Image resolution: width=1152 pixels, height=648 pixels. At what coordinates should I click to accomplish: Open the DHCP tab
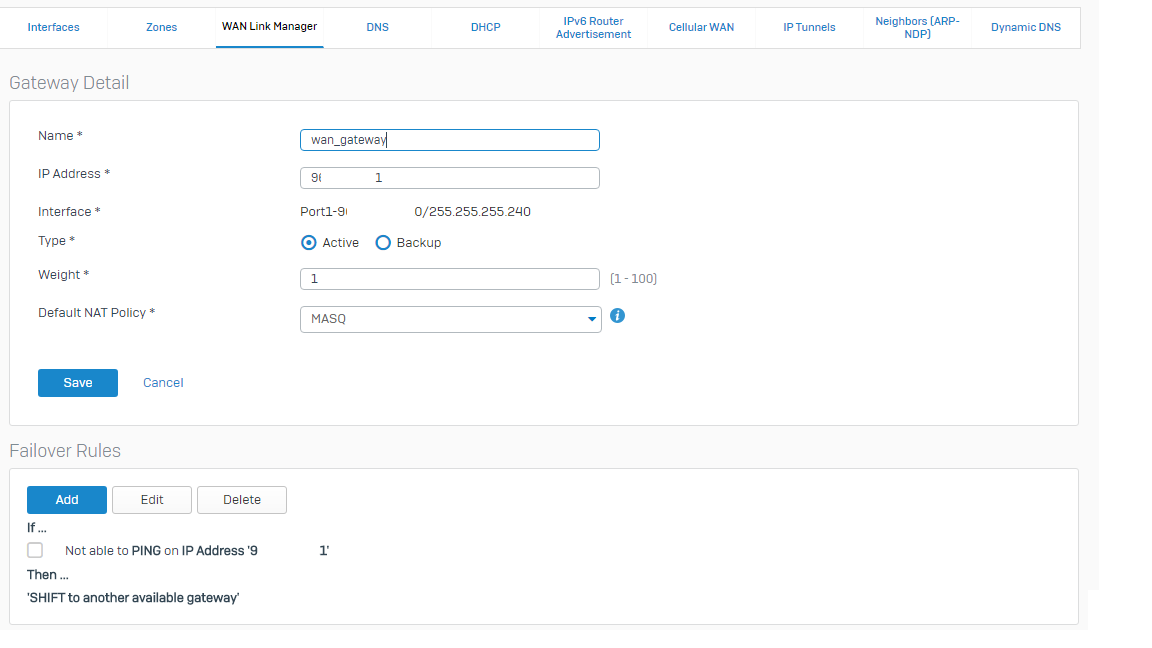click(x=485, y=27)
